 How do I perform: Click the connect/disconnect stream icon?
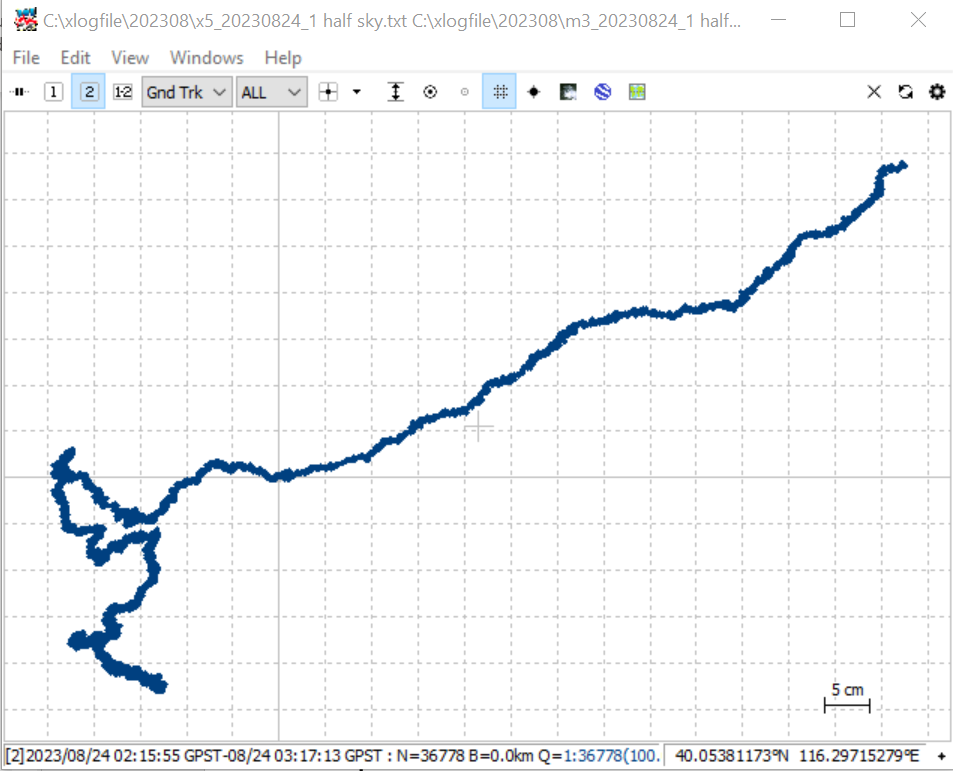(19, 92)
